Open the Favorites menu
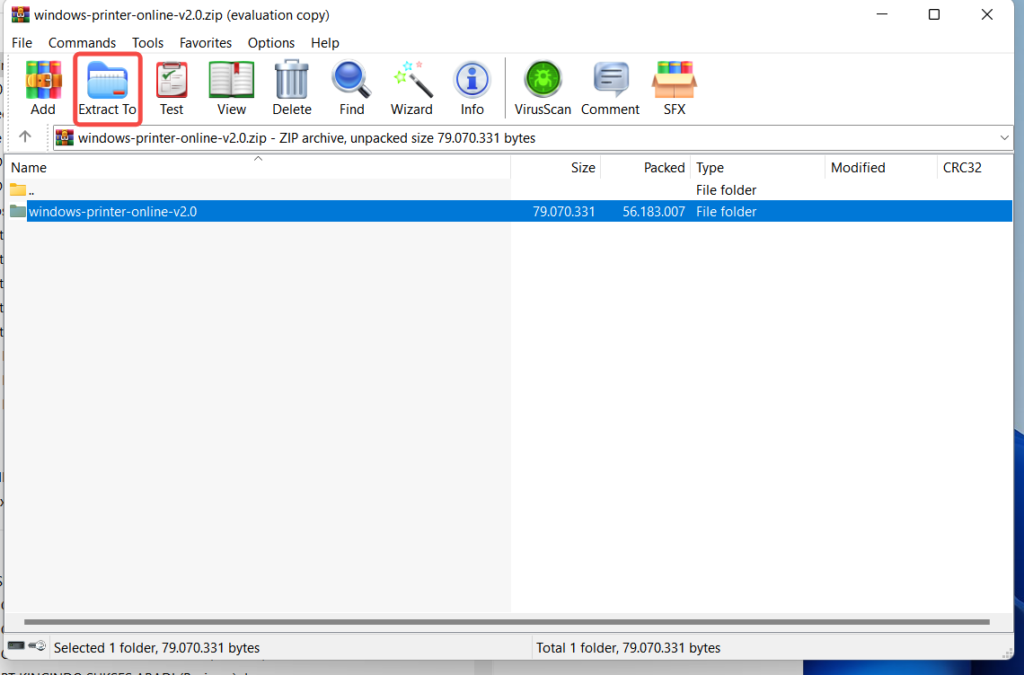The height and width of the screenshot is (675, 1024). [205, 42]
